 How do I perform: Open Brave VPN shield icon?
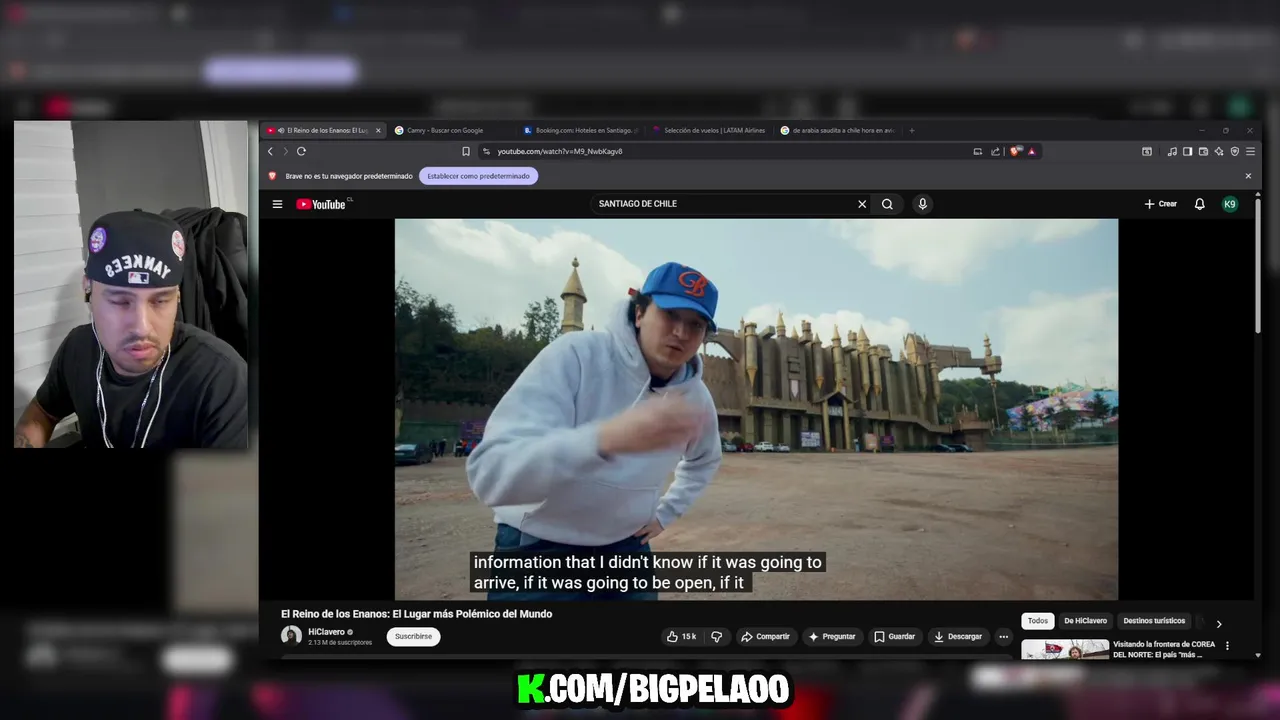[x=1235, y=151]
